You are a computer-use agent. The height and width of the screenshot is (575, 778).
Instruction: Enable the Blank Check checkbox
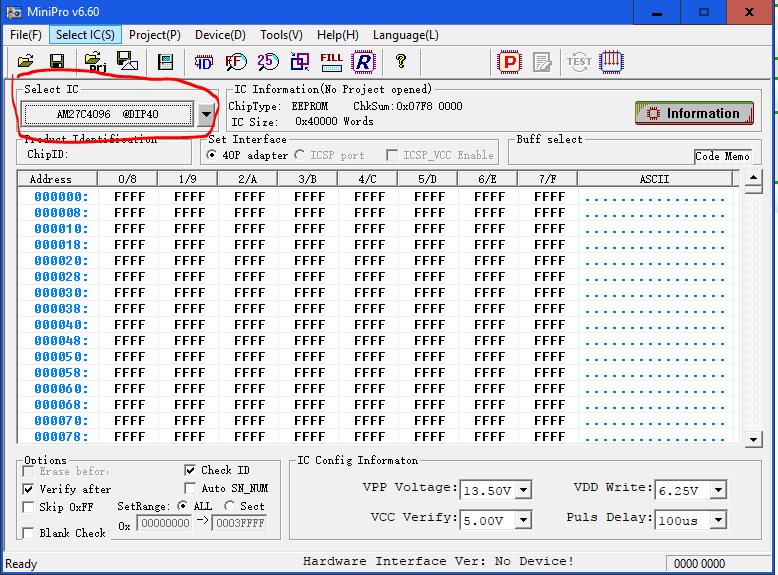(x=29, y=533)
